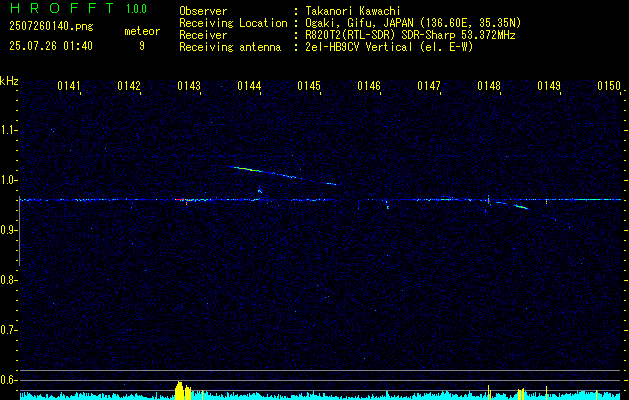Click the Receiving antenna label
The image size is (629, 400).
click(x=230, y=47)
